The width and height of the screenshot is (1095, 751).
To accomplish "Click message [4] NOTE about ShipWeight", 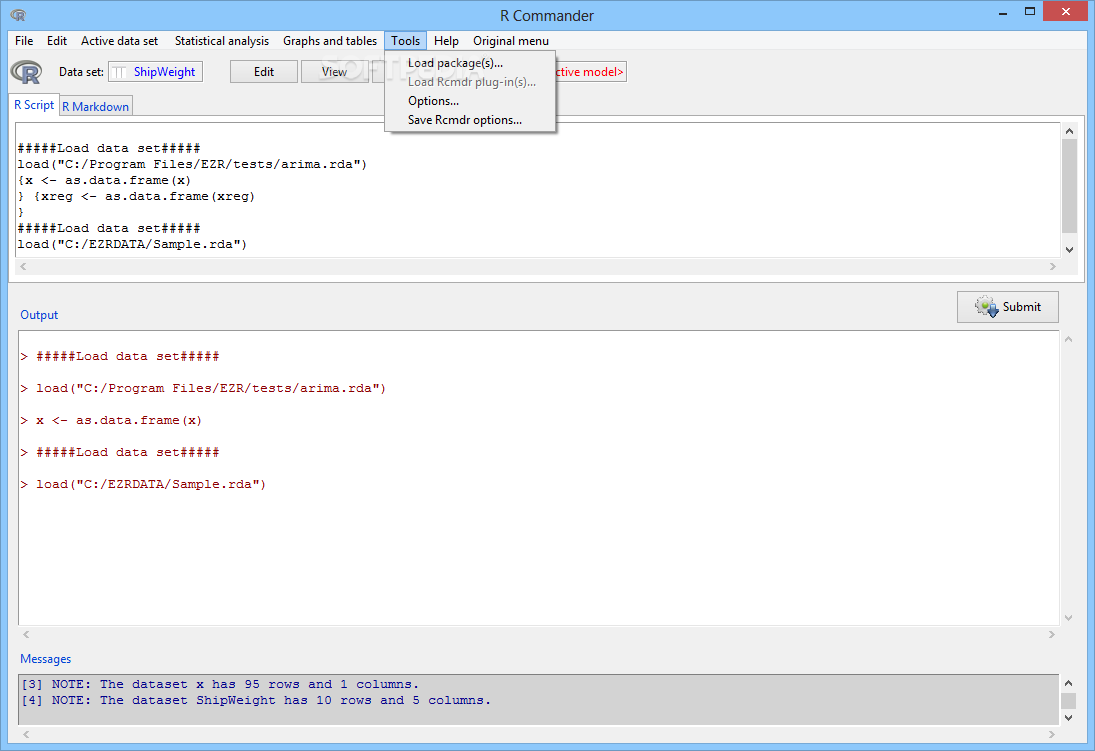I will click(x=256, y=701).
